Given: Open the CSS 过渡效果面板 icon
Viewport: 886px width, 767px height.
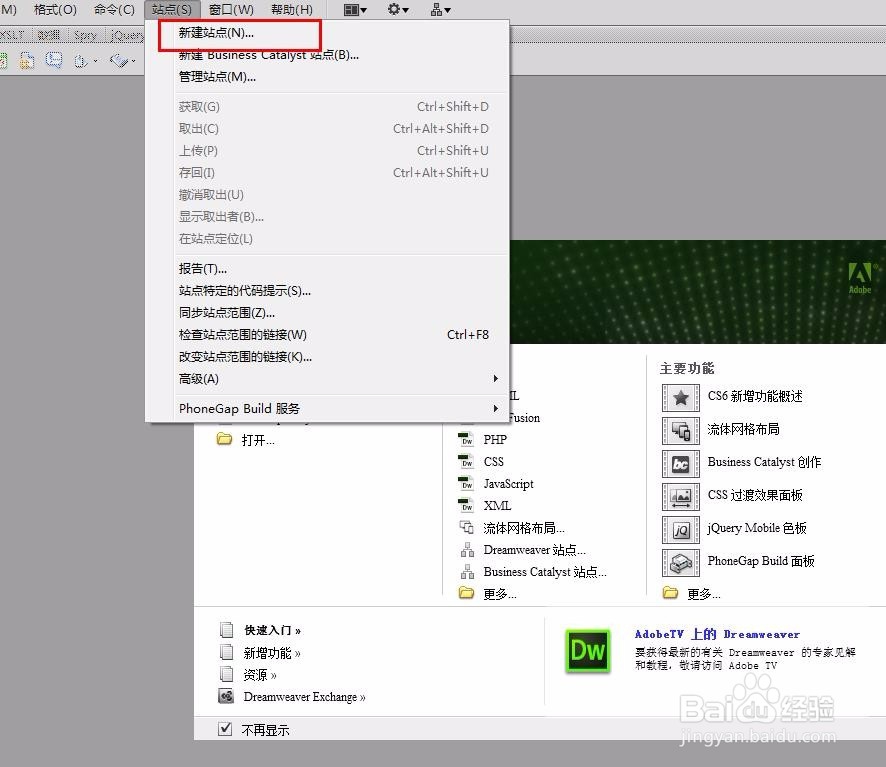Looking at the screenshot, I should [681, 496].
